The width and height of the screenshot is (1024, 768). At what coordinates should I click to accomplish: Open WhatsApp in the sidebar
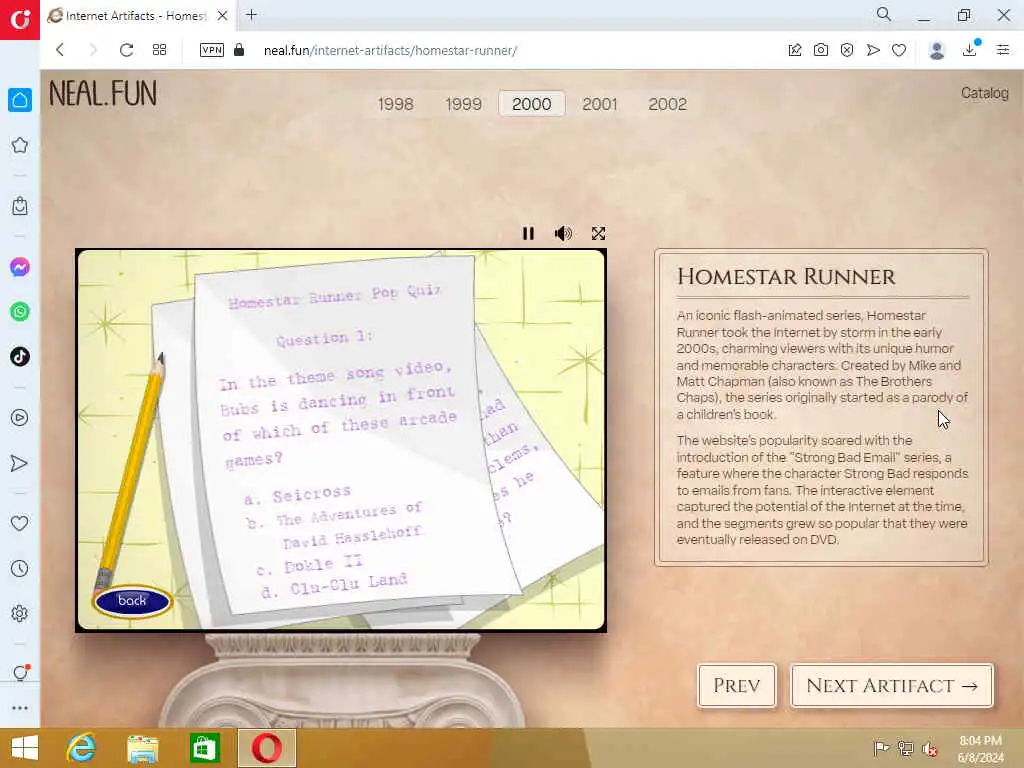click(20, 312)
